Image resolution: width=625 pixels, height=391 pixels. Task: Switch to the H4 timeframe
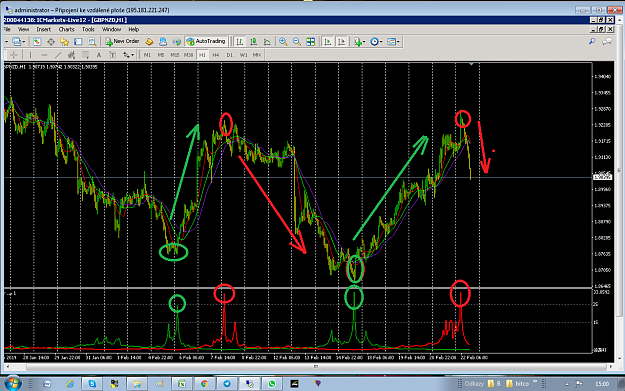(x=216, y=55)
